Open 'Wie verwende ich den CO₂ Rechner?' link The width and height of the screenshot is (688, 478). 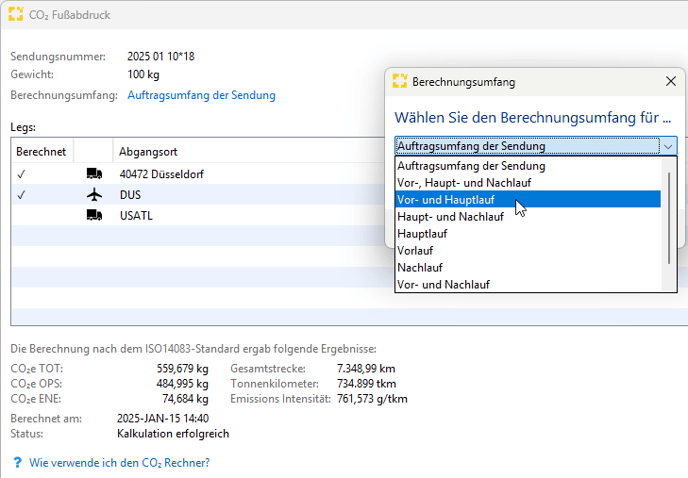(119, 463)
